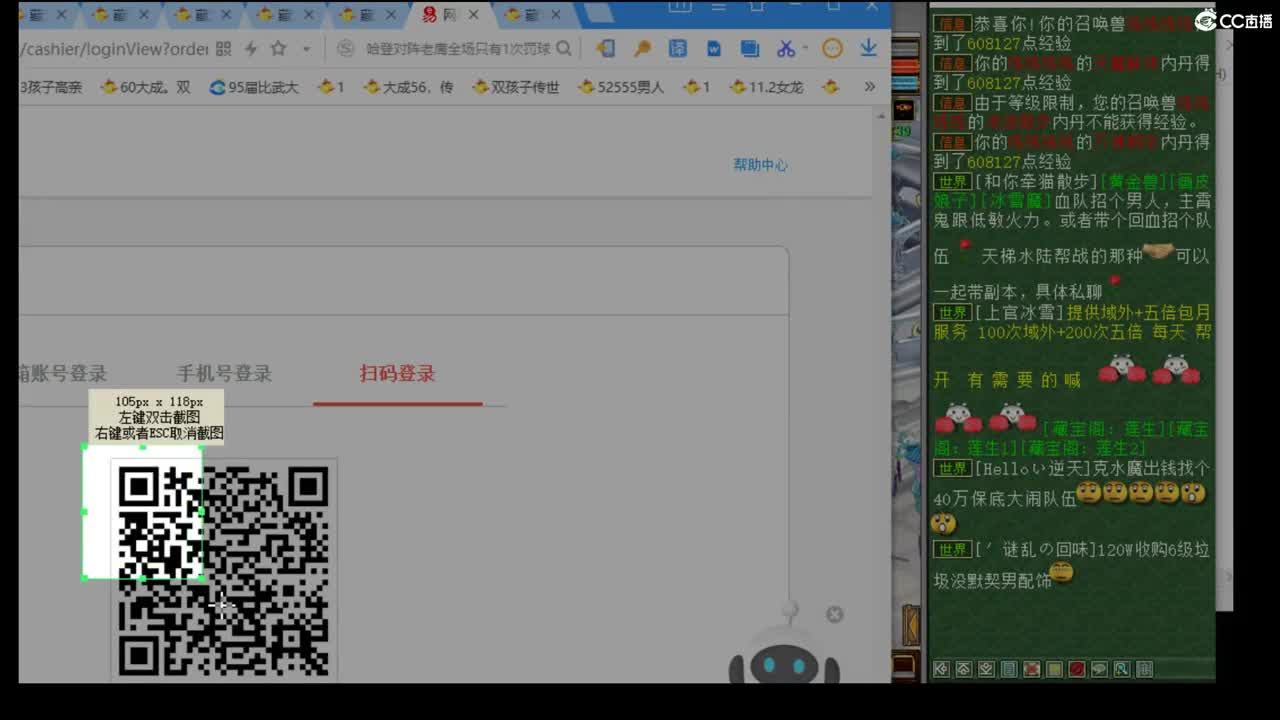Click chat panel scroll-up arrow icon
This screenshot has width=1280, height=720.
[x=963, y=669]
